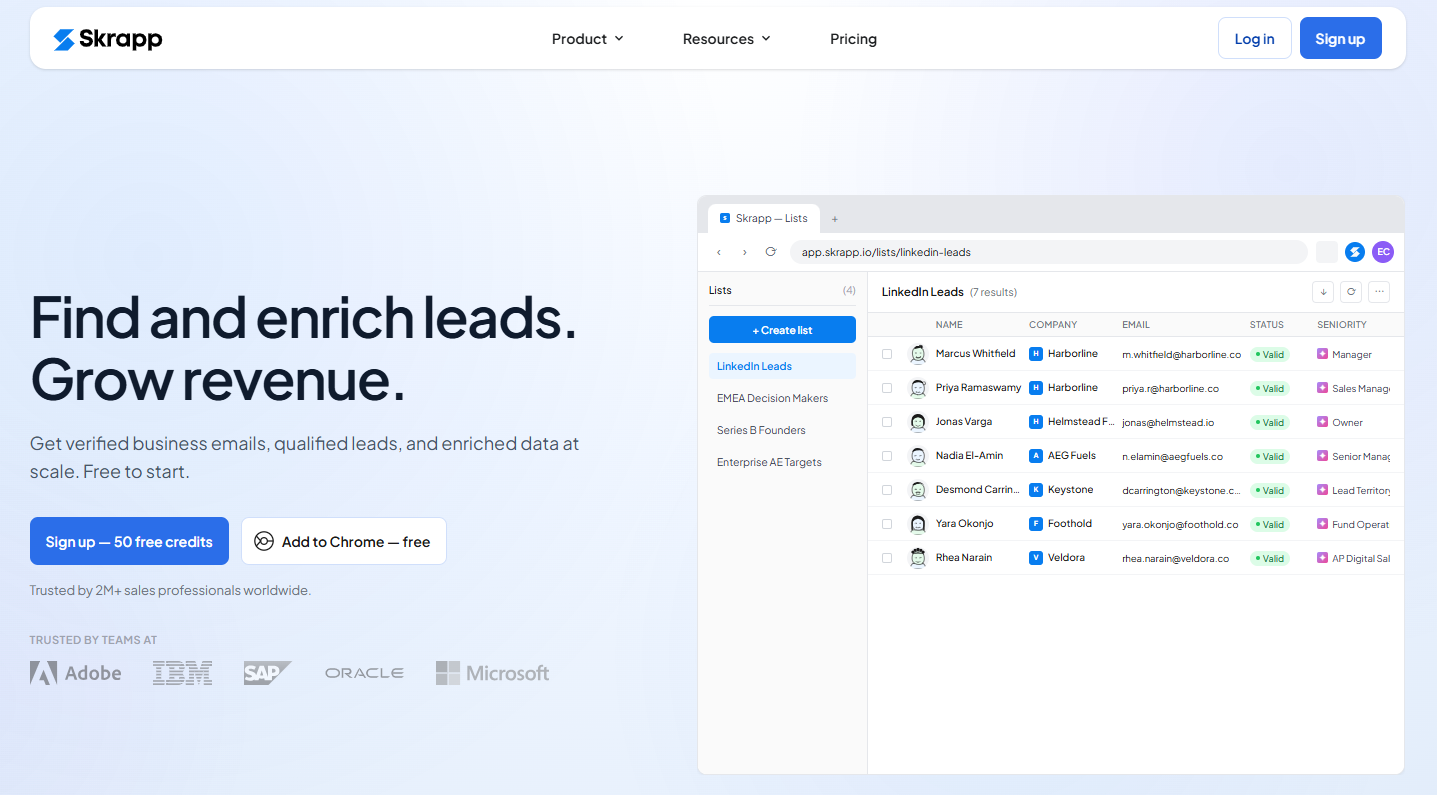Viewport: 1437px width, 795px height.
Task: Select Rhea Narain's row checkbox
Action: point(887,558)
